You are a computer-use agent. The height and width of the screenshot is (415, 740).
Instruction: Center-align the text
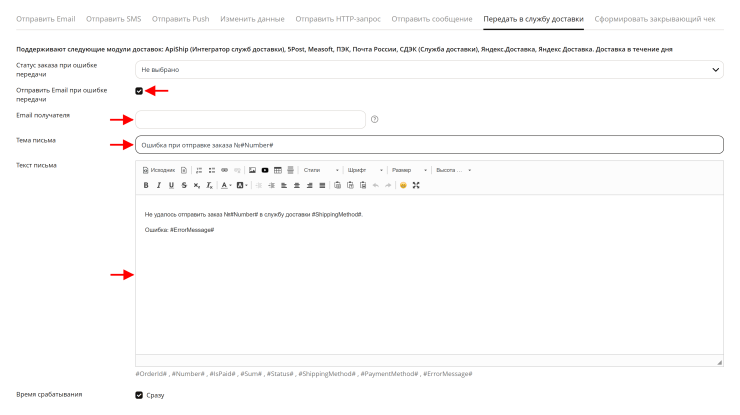tap(297, 185)
